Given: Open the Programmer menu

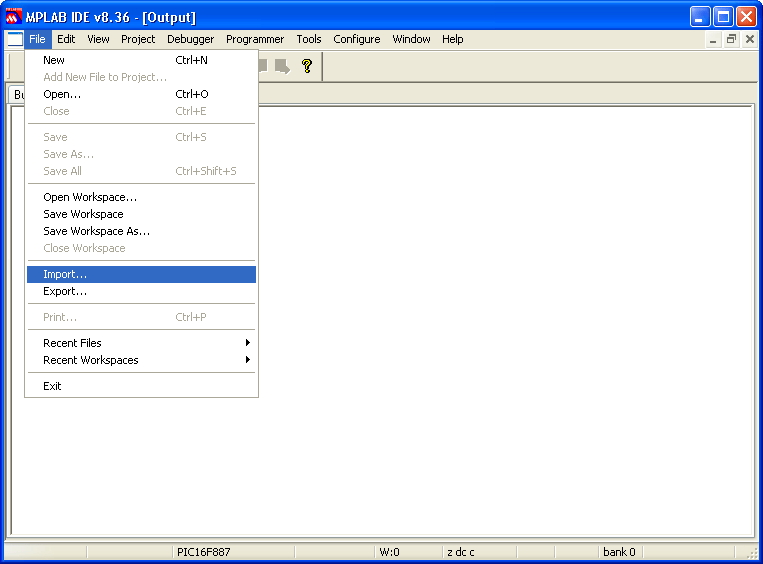Looking at the screenshot, I should click(255, 39).
